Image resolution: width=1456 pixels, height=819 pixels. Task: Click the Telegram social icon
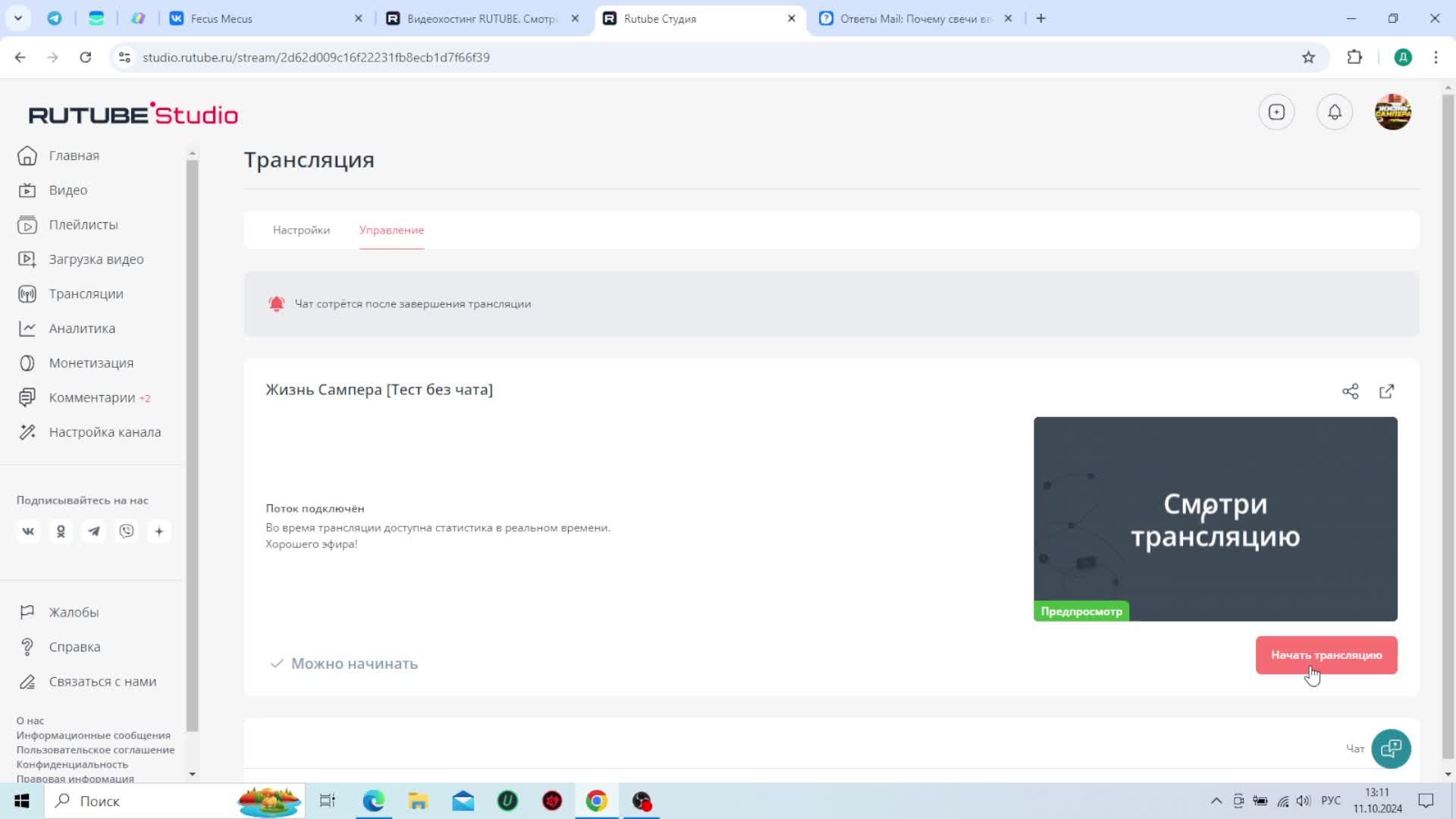pyautogui.click(x=94, y=531)
